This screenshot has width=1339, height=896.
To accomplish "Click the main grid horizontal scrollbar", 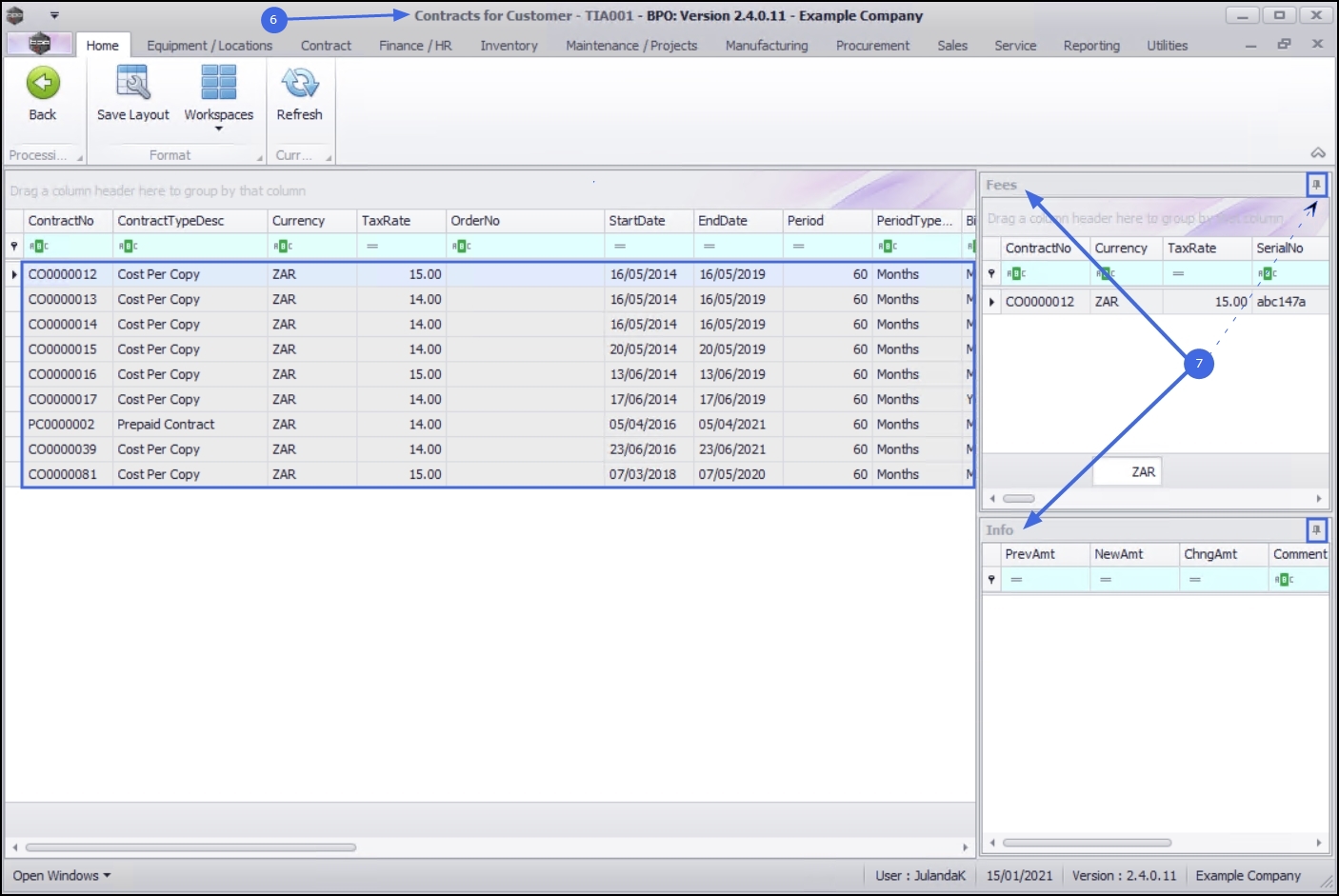I will [x=190, y=846].
